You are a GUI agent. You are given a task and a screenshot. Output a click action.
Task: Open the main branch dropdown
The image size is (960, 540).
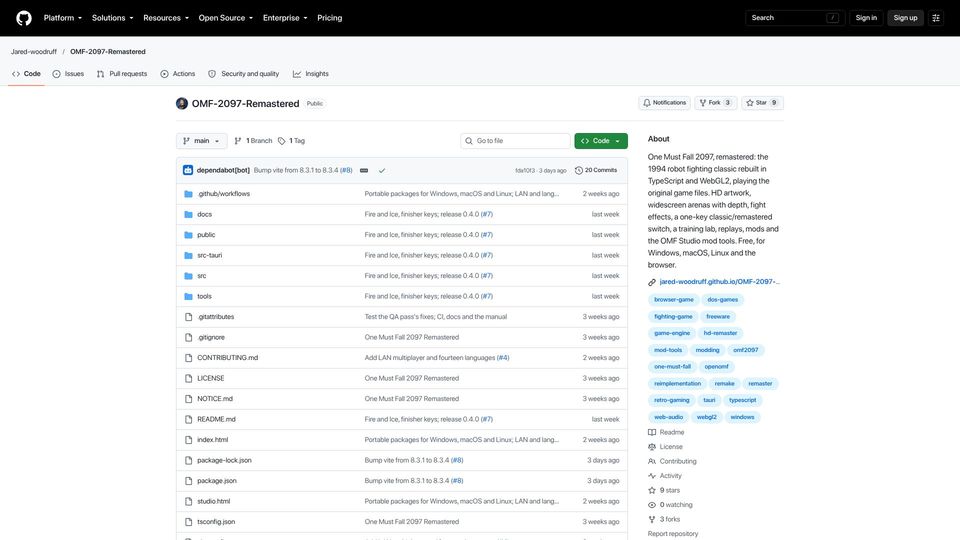pyautogui.click(x=201, y=141)
